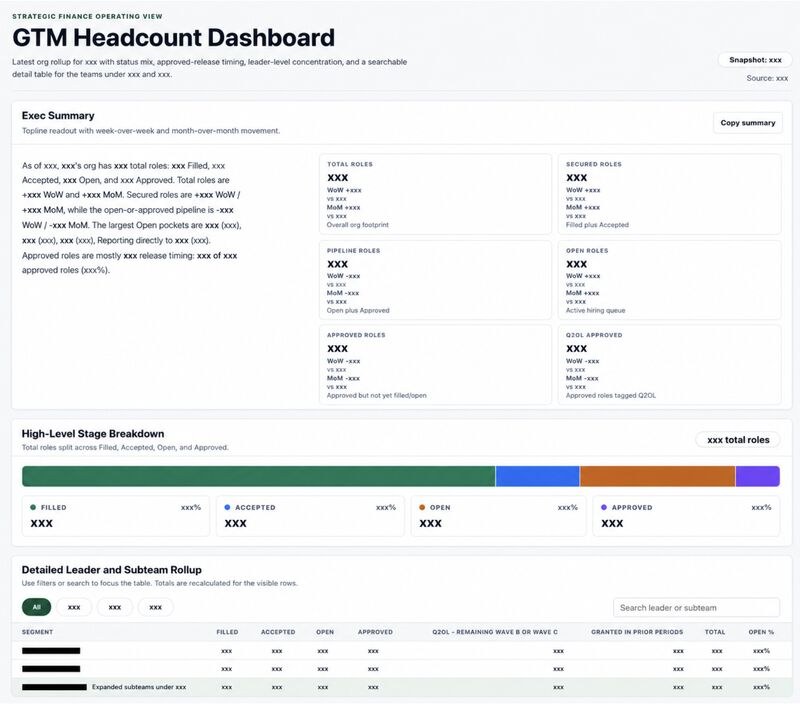The height and width of the screenshot is (704, 800).
Task: Click the Source: xxx text
Action: point(767,78)
